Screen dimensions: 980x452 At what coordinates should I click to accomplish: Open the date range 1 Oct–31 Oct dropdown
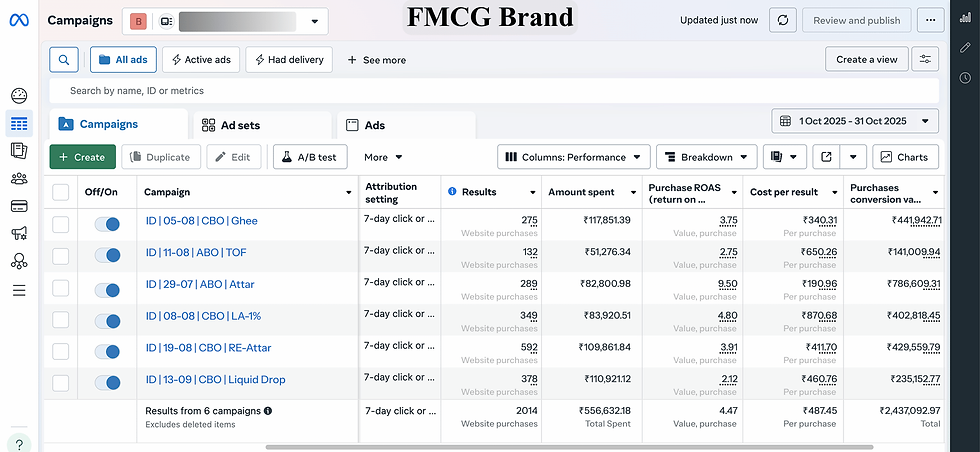[x=855, y=121]
